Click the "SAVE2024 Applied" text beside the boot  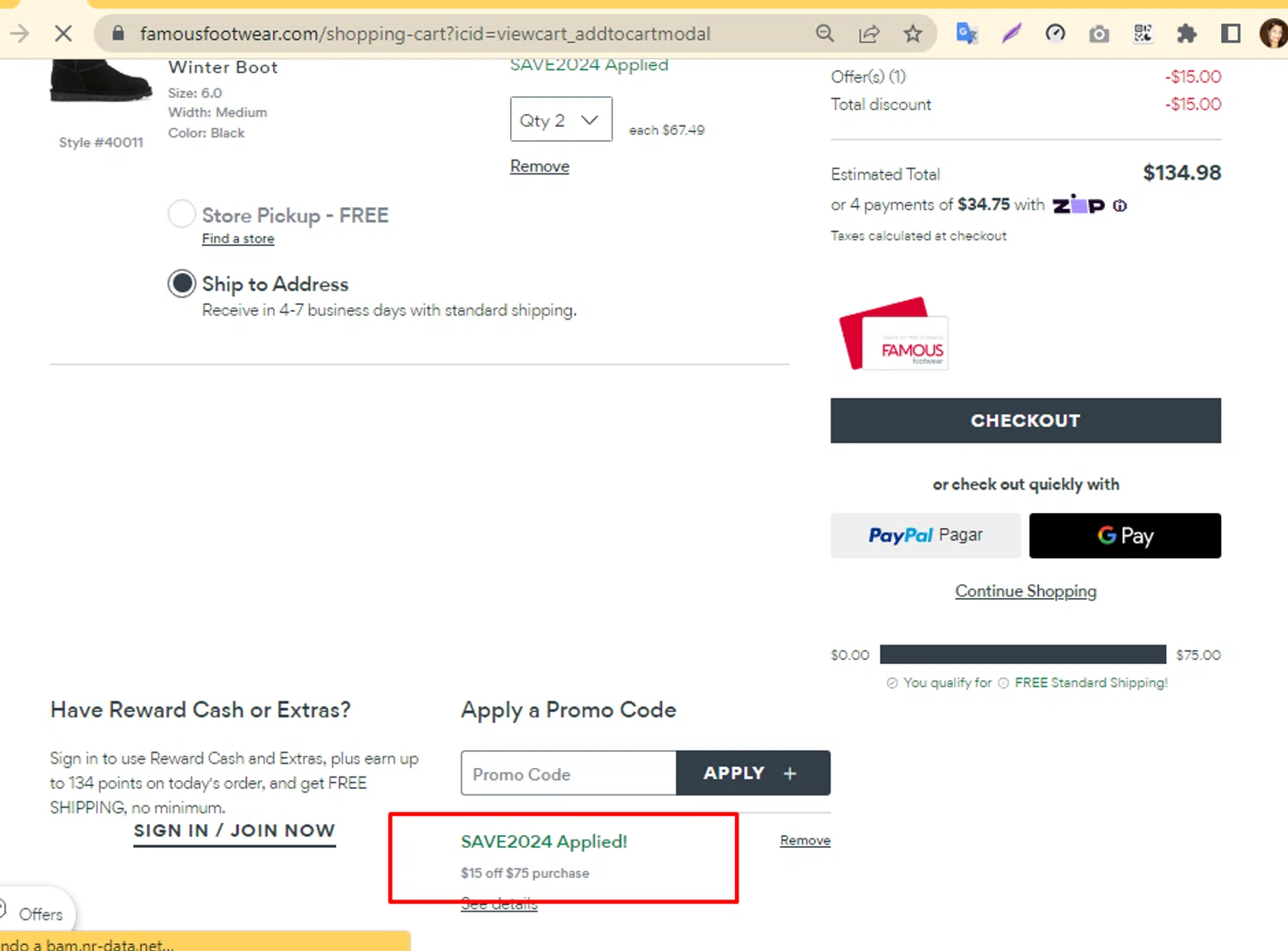pyautogui.click(x=589, y=64)
